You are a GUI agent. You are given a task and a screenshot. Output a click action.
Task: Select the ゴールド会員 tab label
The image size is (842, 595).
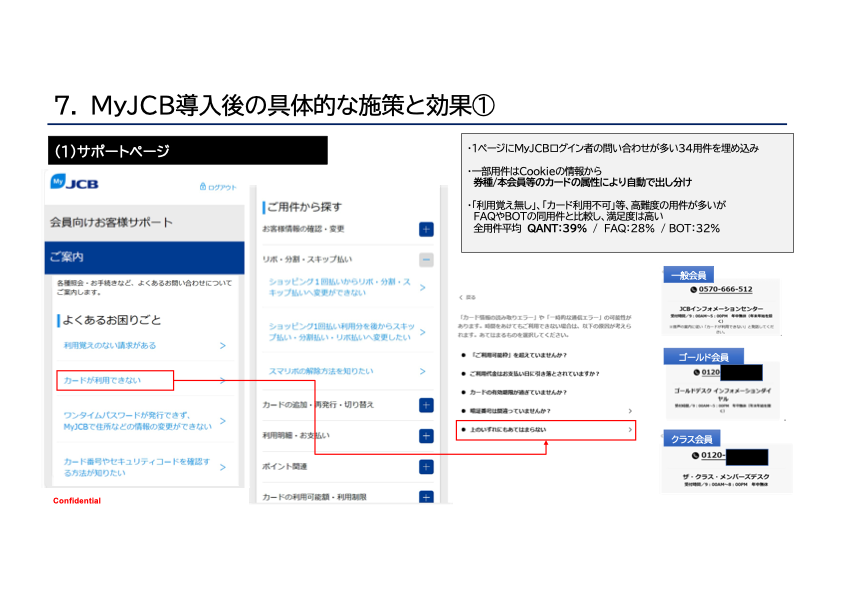click(x=703, y=357)
